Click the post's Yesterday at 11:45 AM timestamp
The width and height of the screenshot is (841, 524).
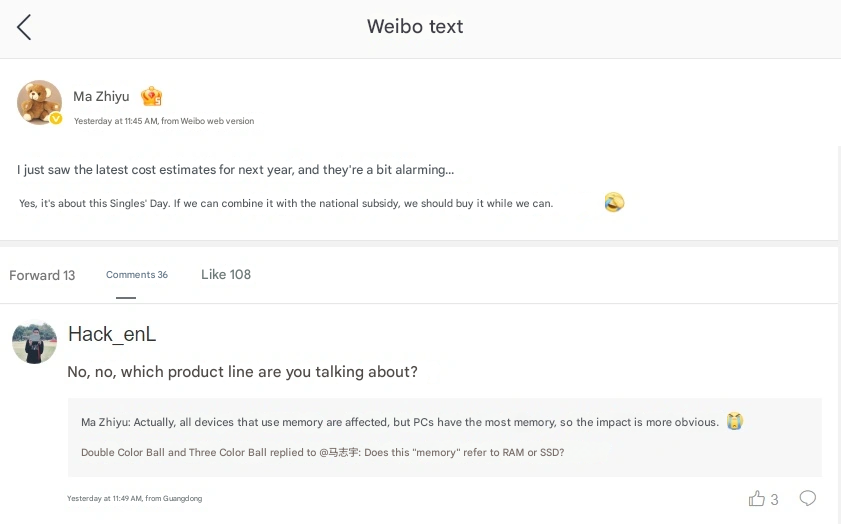pos(116,121)
